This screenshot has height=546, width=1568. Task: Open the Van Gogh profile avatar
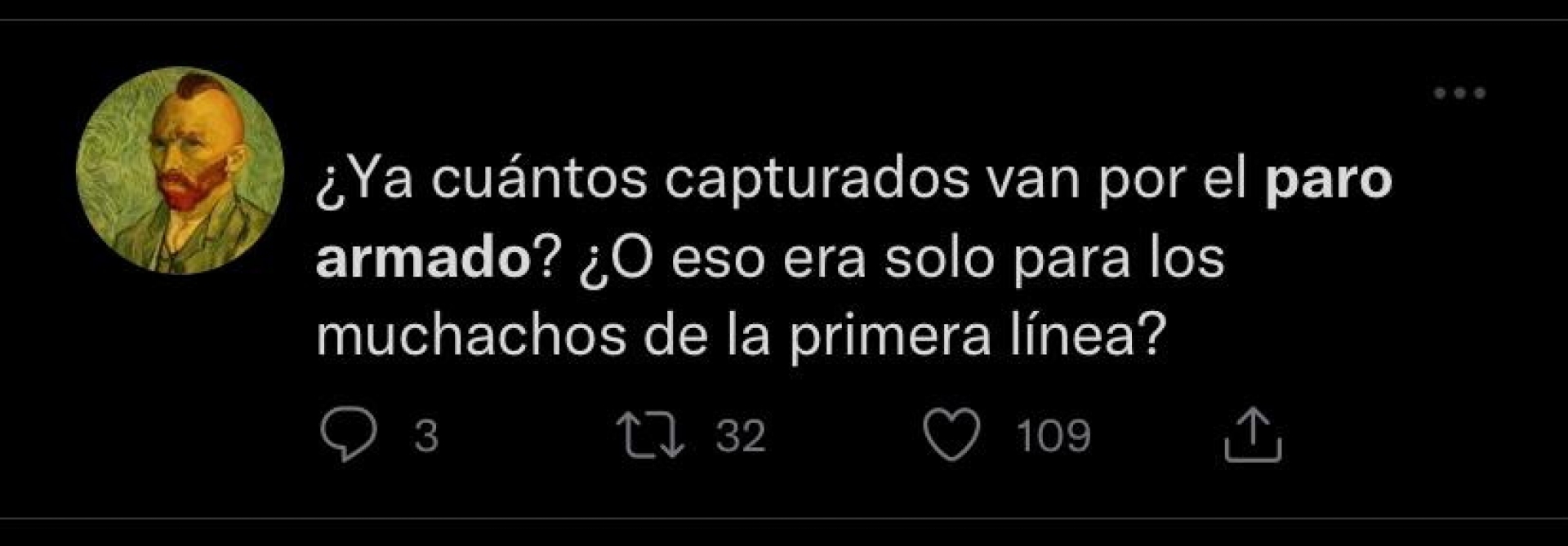coord(180,171)
